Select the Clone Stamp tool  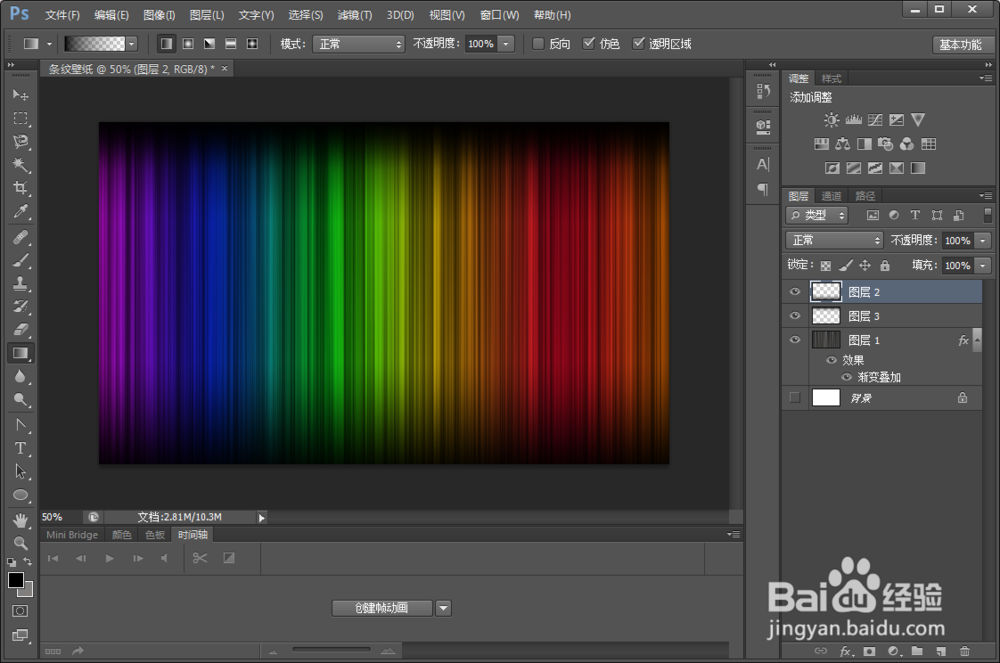point(20,284)
